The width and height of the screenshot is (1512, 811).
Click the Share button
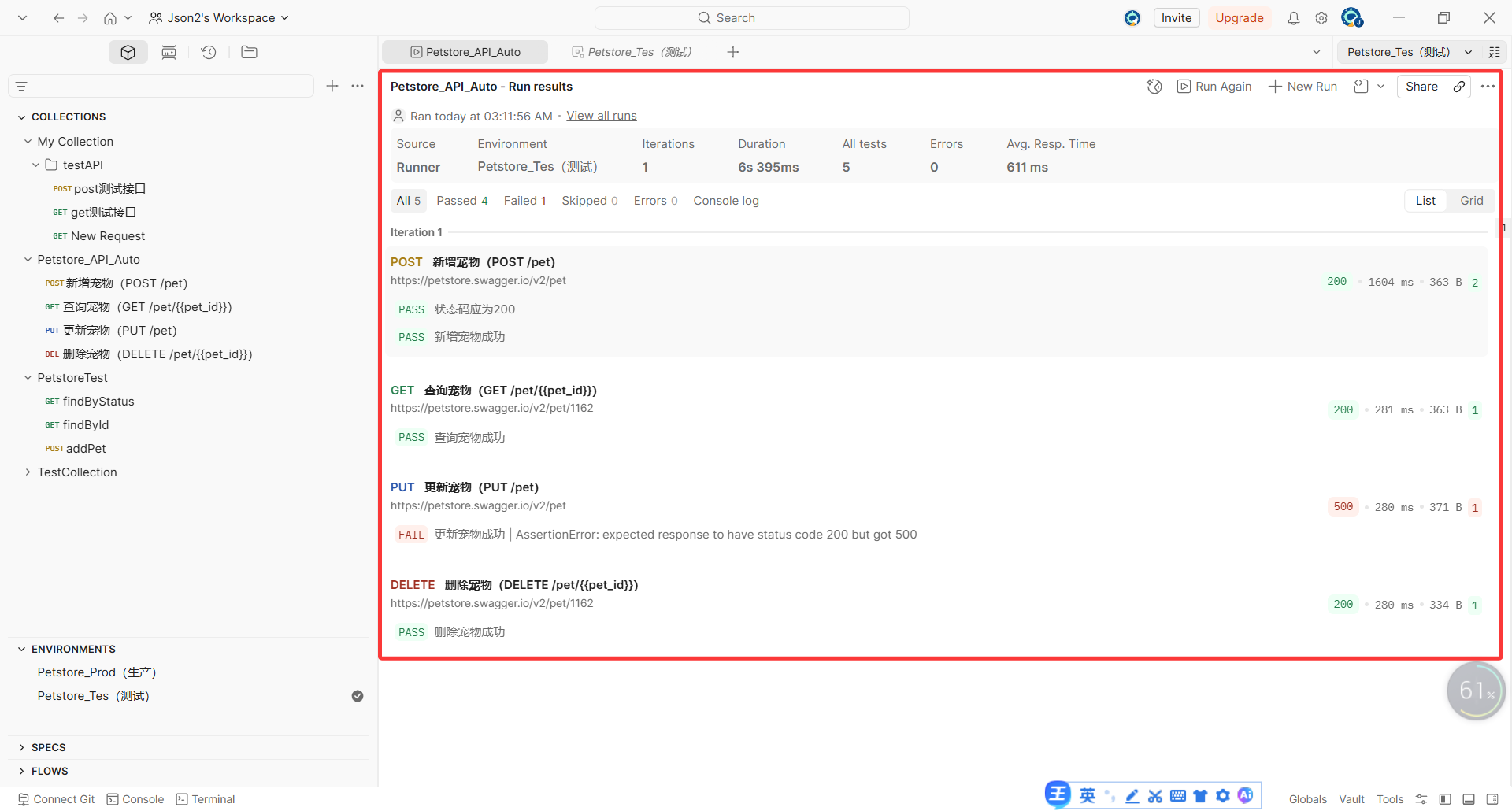point(1421,87)
